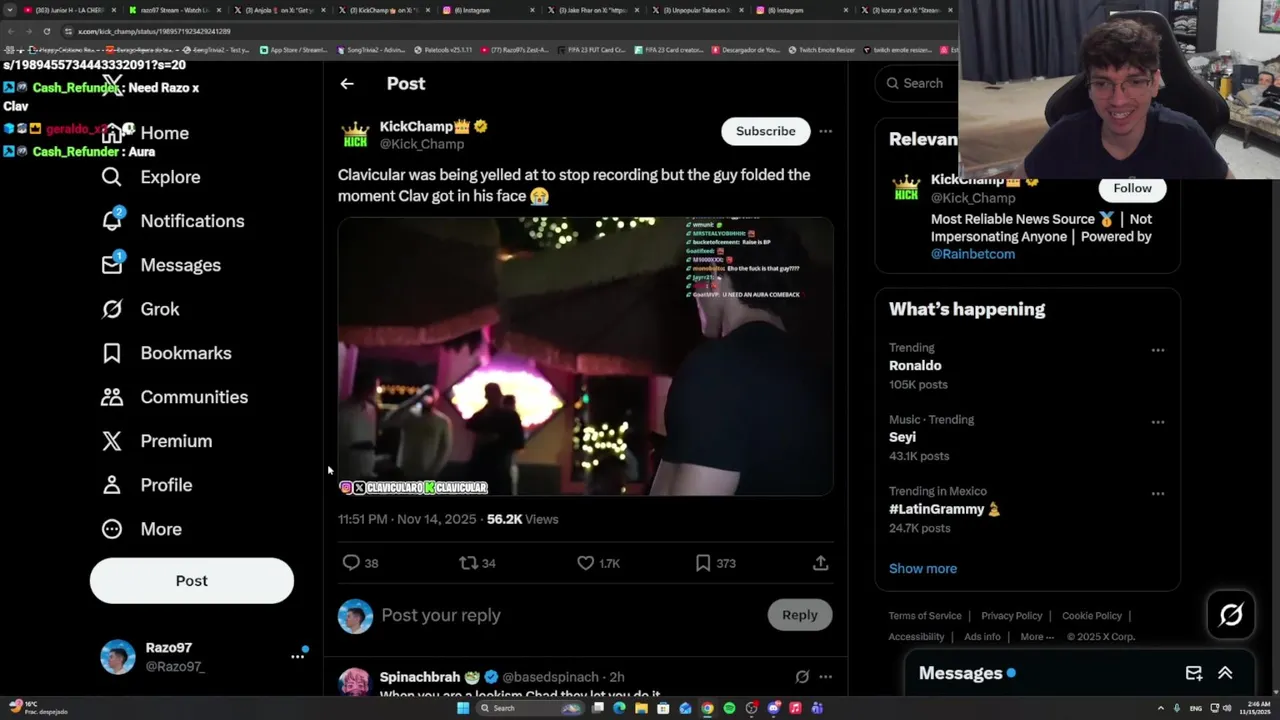The image size is (1280, 720).
Task: Open Grok from the sidebar
Action: [141, 309]
